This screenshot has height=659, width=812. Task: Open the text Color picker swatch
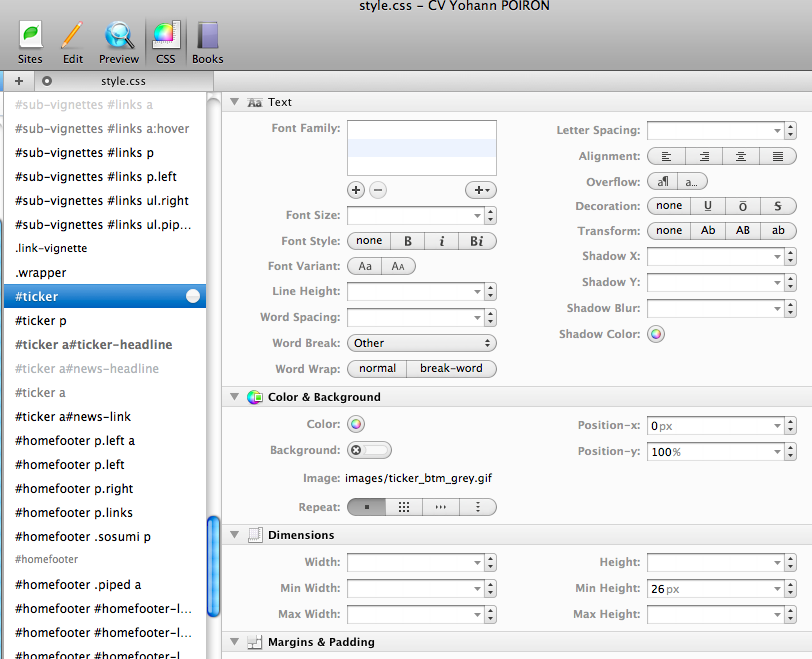coord(356,424)
